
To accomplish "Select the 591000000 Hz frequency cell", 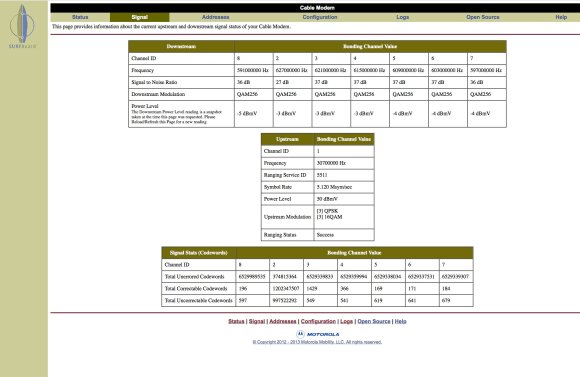I will pyautogui.click(x=253, y=70).
